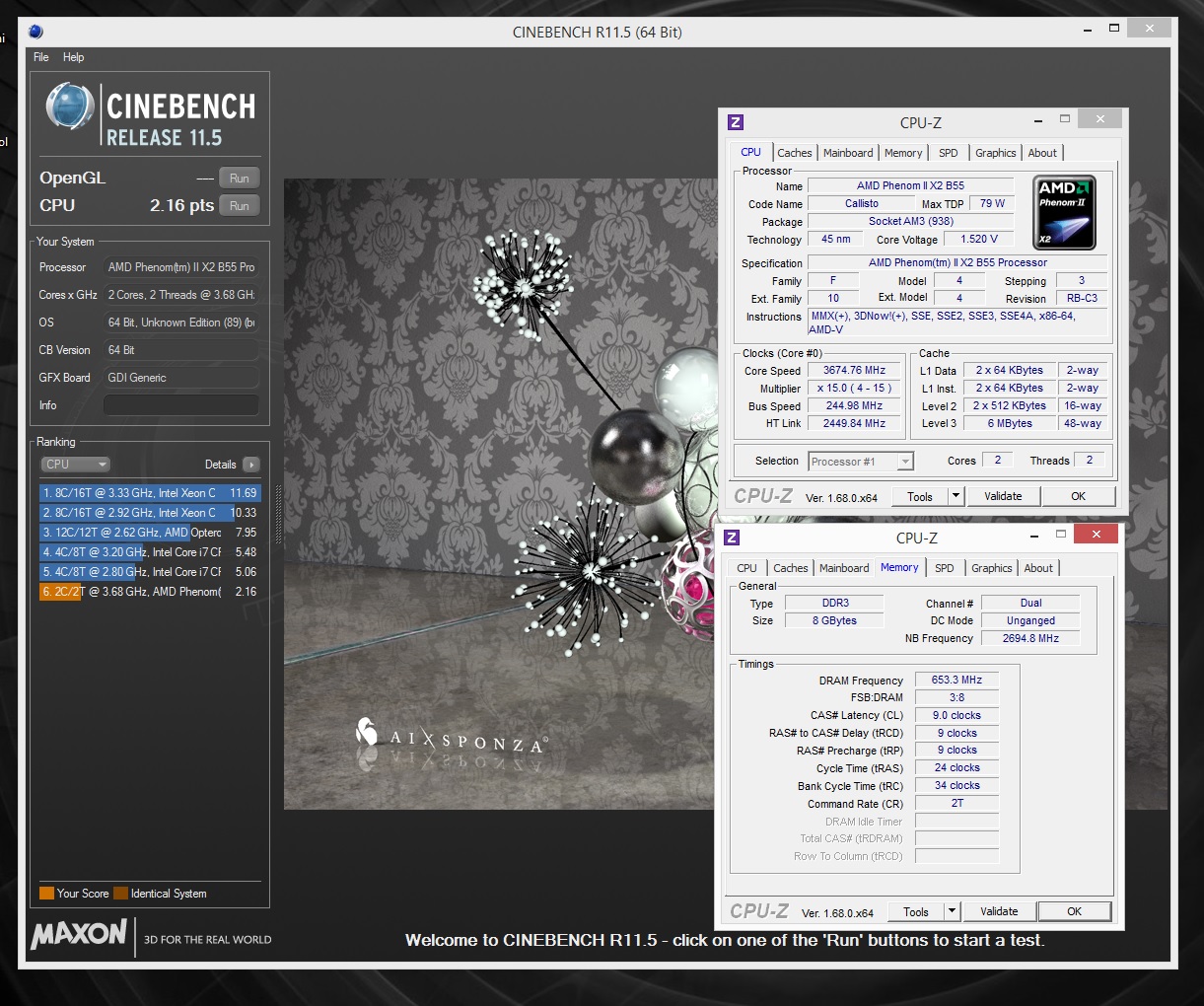The image size is (1204, 1006).
Task: Click the AIXSPONZA logo in render area
Action: coord(451,737)
